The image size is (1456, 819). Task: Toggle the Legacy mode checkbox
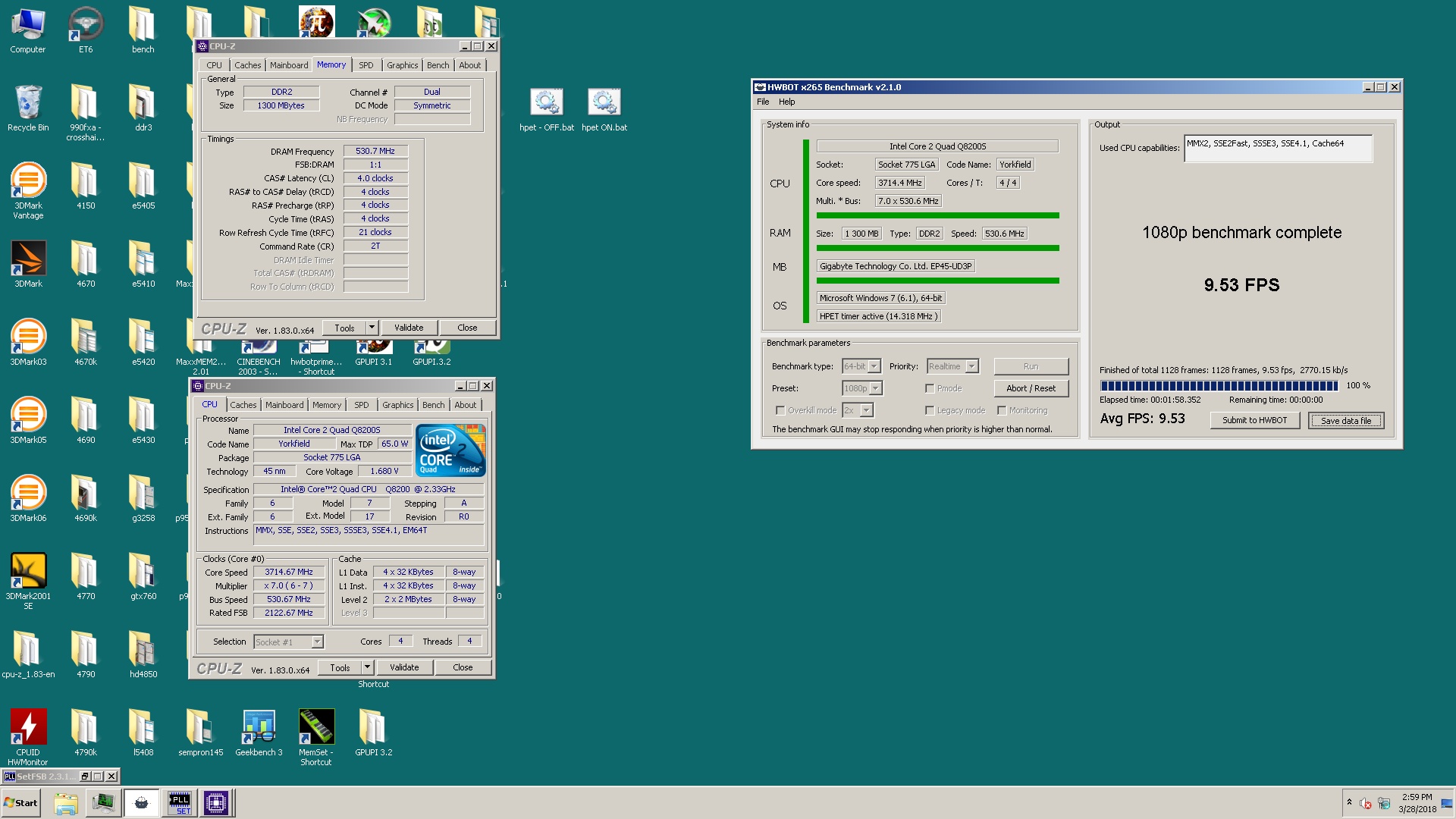click(930, 410)
